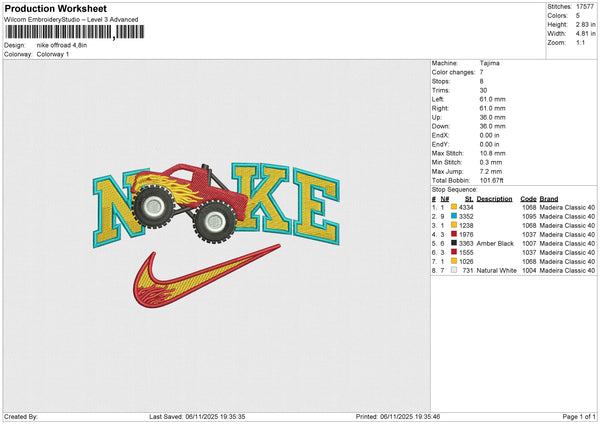Viewport: 600px width, 424px height.
Task: Select the yellow 4334 thread swatch
Action: (x=454, y=207)
